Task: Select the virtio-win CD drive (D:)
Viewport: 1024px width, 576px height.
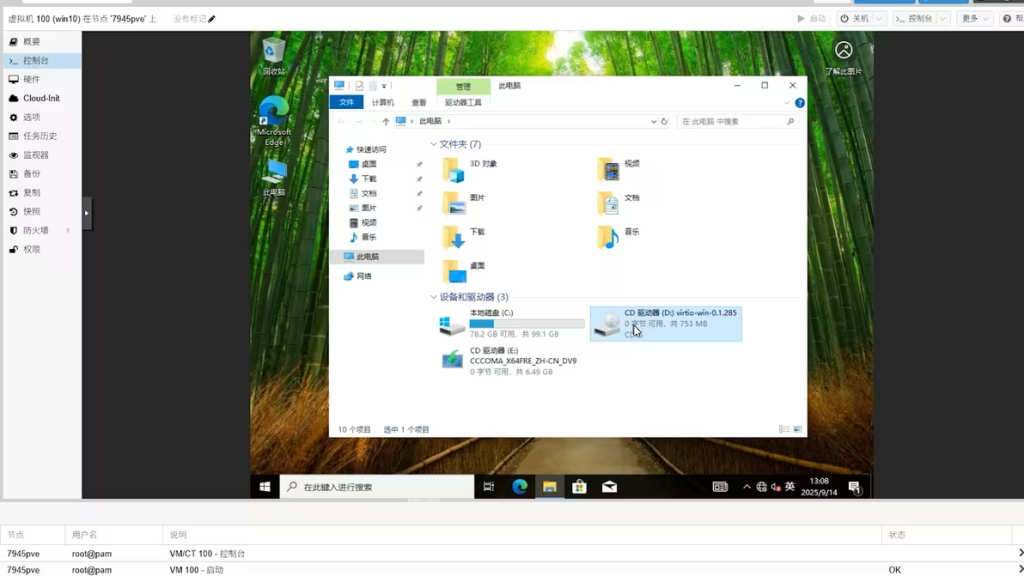Action: point(665,323)
